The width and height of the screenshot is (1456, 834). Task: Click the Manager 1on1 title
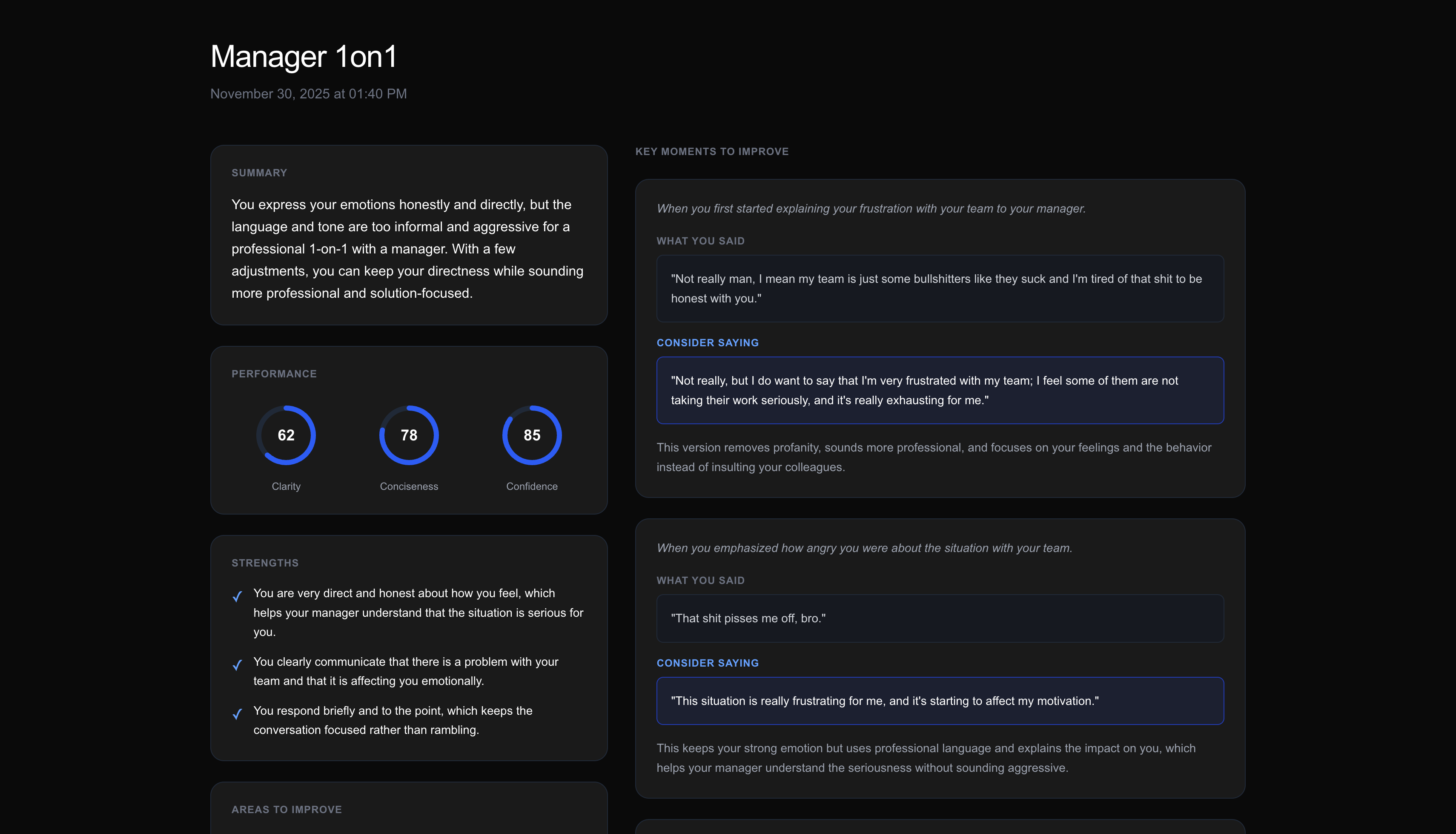click(303, 57)
